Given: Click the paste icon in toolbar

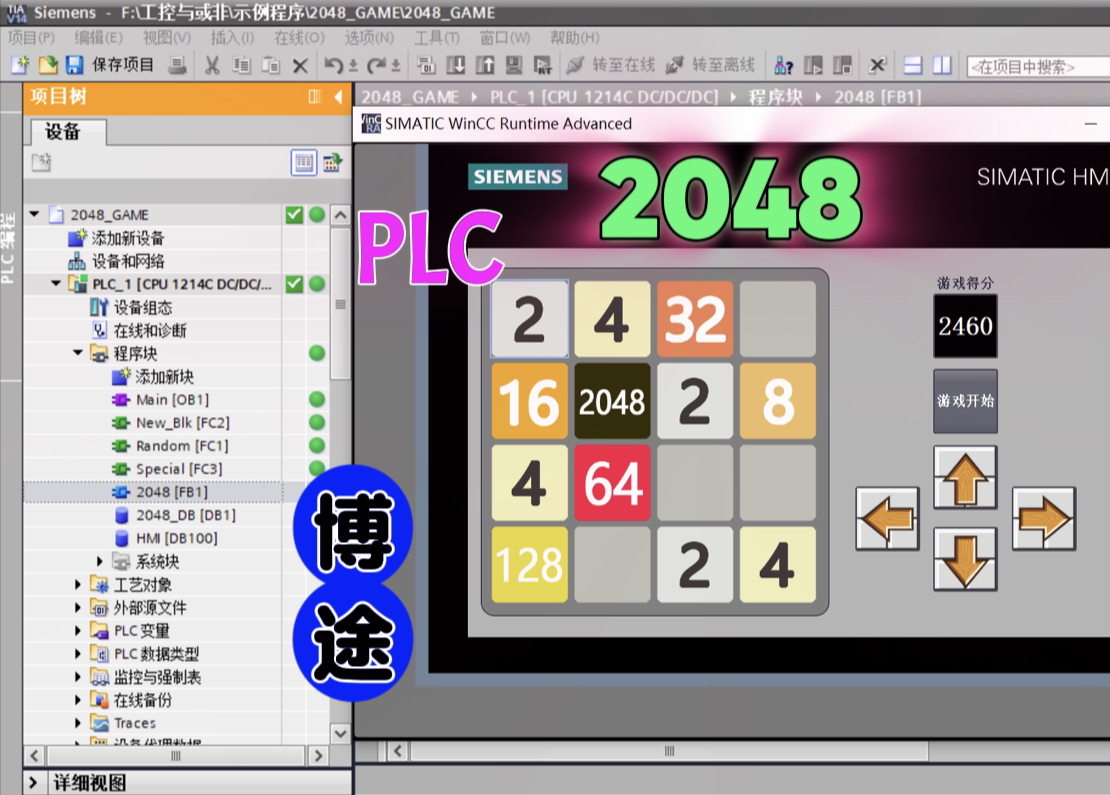Looking at the screenshot, I should [x=270, y=66].
